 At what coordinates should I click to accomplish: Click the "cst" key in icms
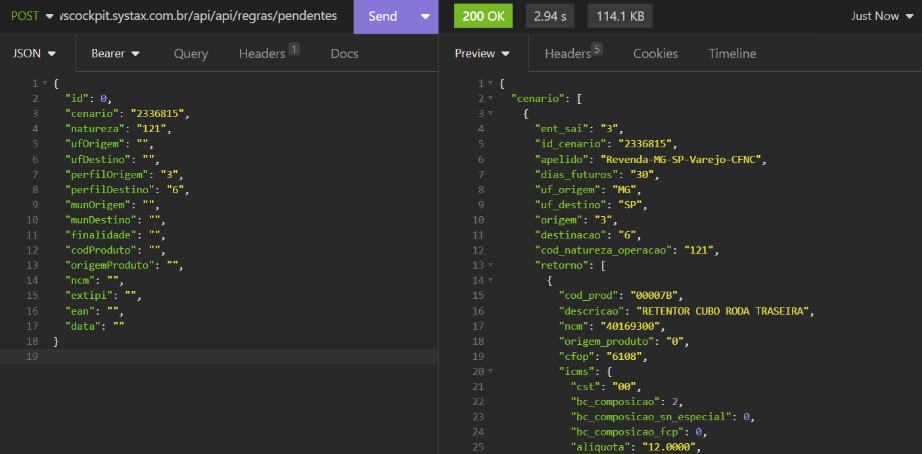click(585, 386)
